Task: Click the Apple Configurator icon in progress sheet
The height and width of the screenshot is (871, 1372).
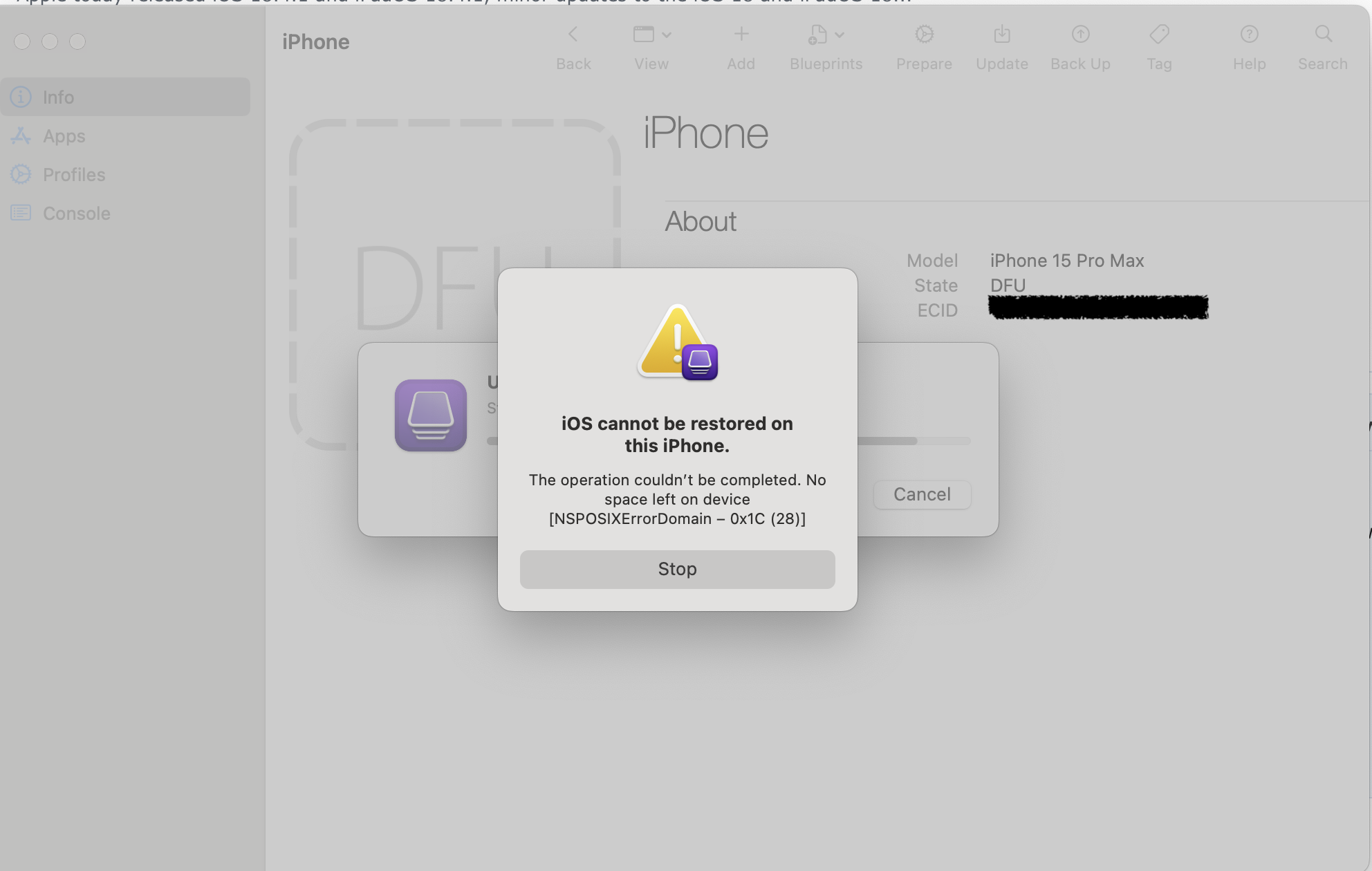Action: [x=430, y=415]
